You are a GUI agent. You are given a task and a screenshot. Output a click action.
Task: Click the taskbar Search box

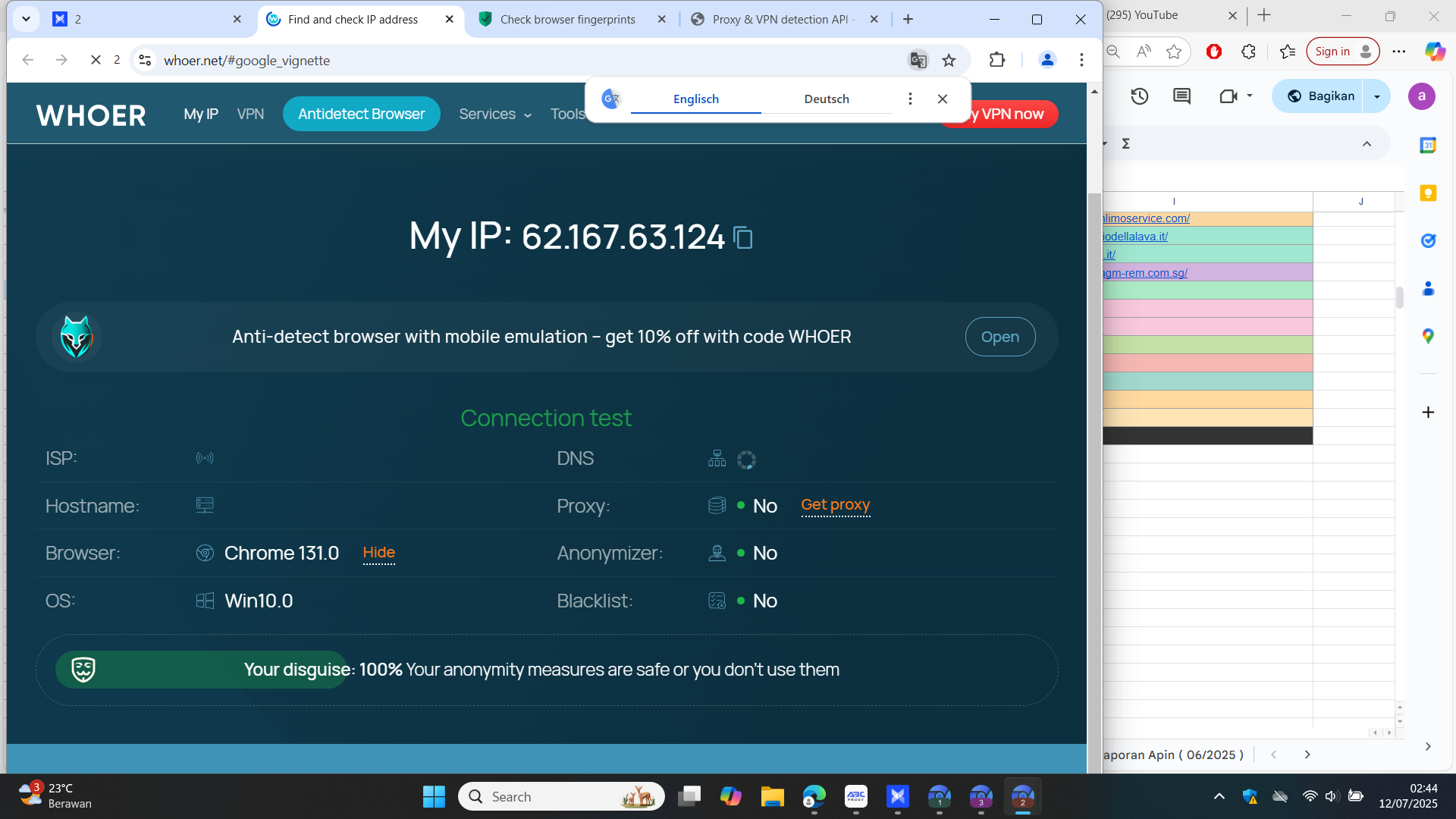(561, 796)
